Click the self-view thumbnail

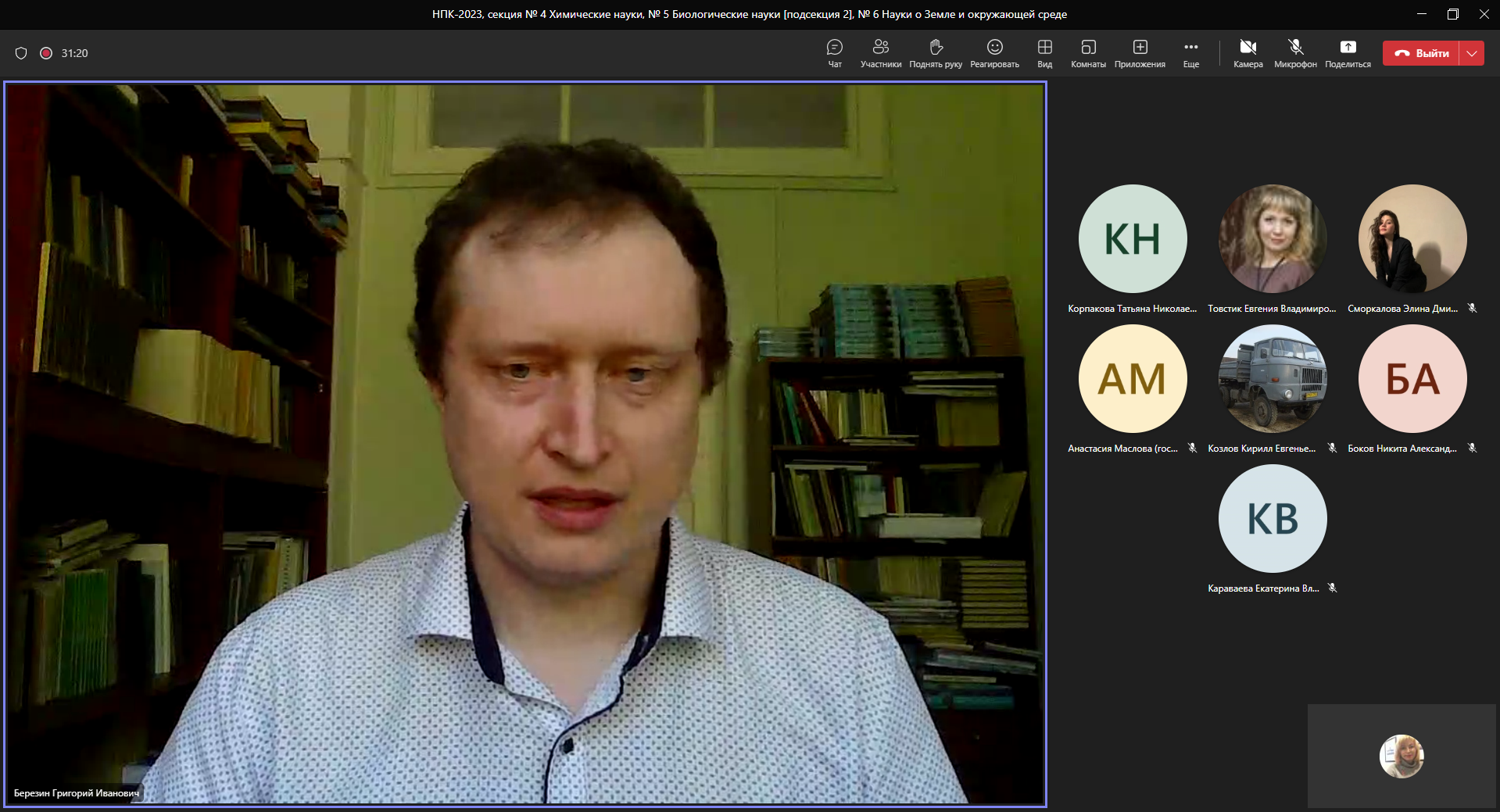point(1401,756)
